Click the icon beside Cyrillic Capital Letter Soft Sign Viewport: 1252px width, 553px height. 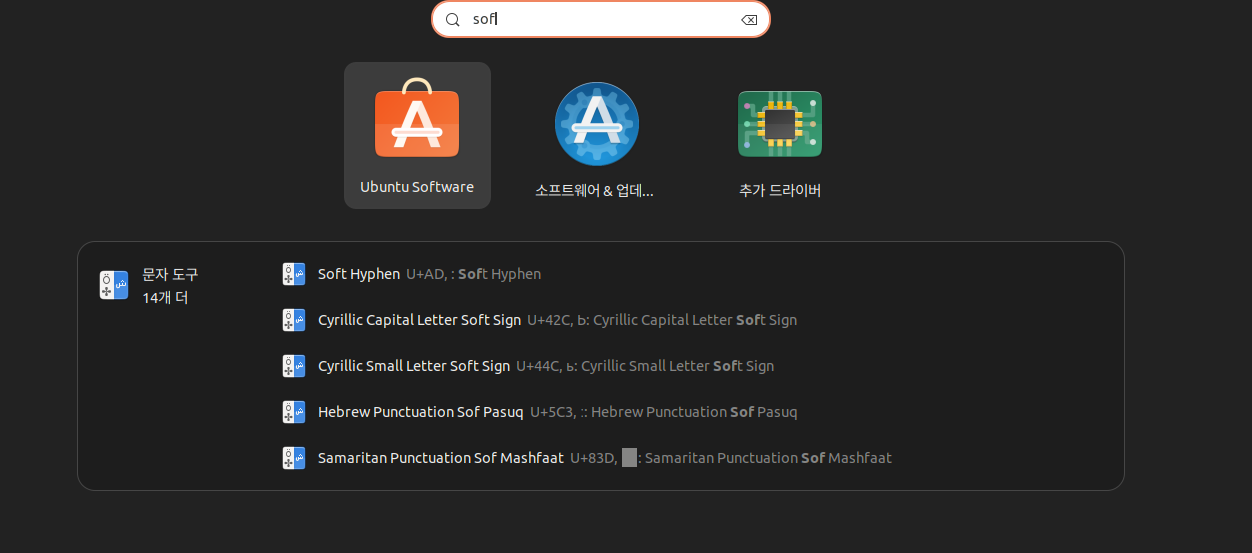click(293, 320)
